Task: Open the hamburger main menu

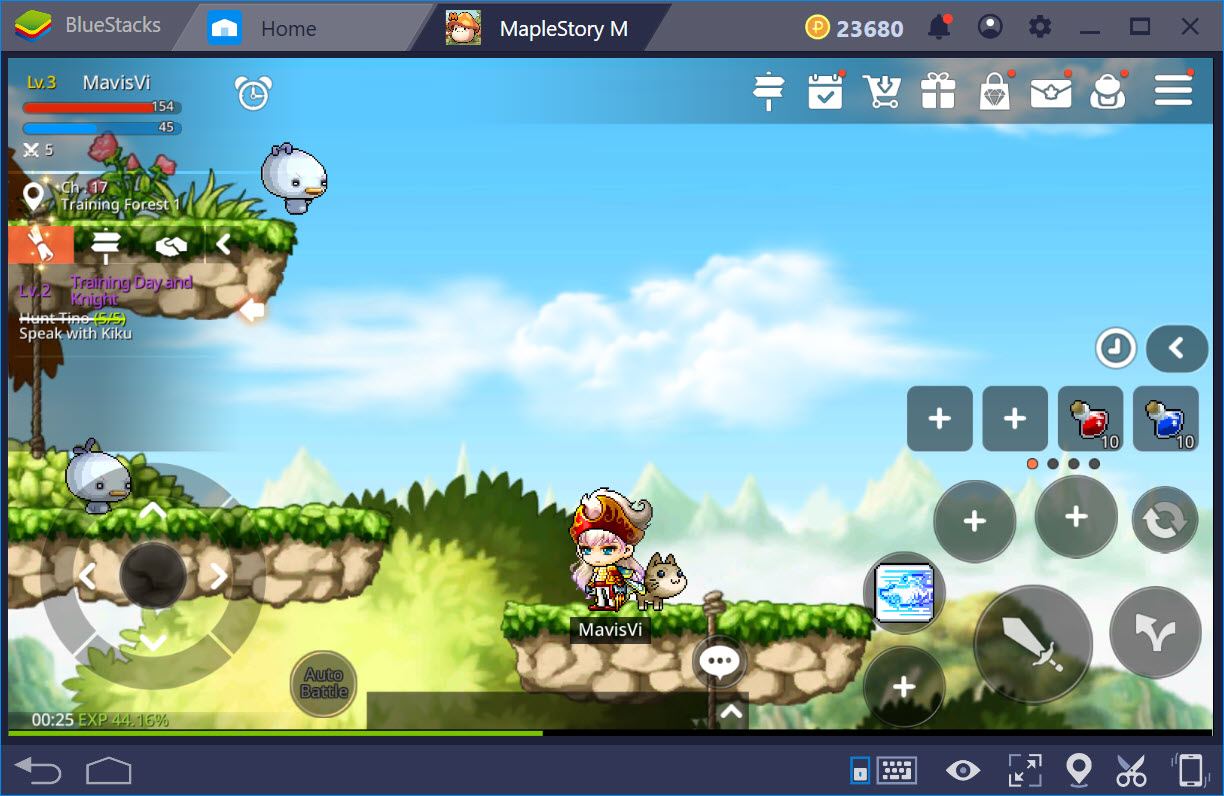Action: pyautogui.click(x=1173, y=92)
